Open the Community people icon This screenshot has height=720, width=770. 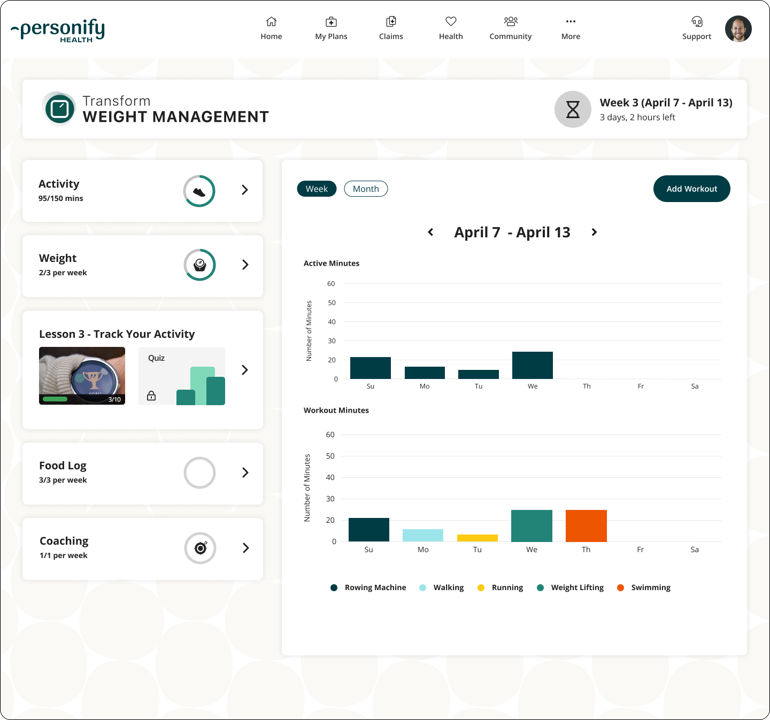pyautogui.click(x=511, y=22)
